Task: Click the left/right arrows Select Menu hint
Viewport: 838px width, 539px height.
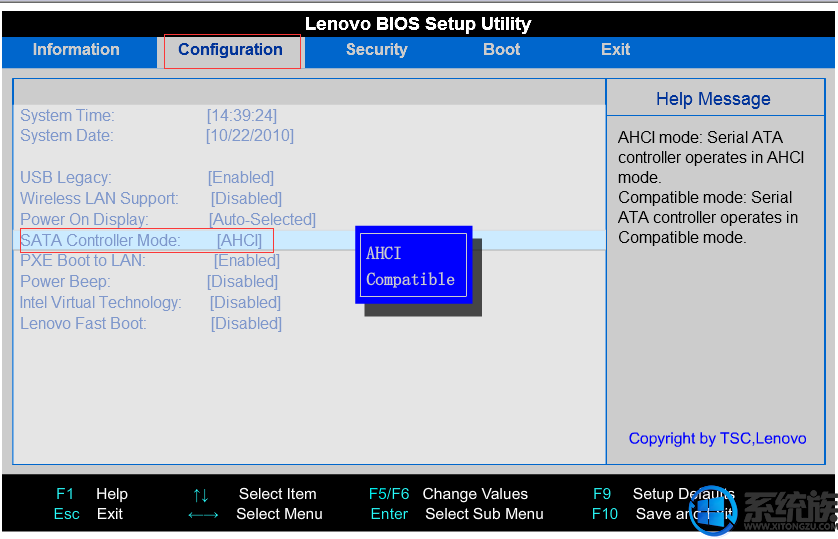Action: (255, 514)
